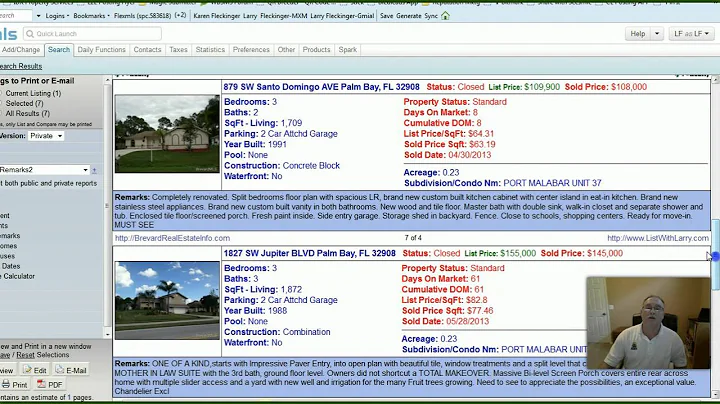
Task: Open the Preferences tab
Action: click(x=251, y=50)
